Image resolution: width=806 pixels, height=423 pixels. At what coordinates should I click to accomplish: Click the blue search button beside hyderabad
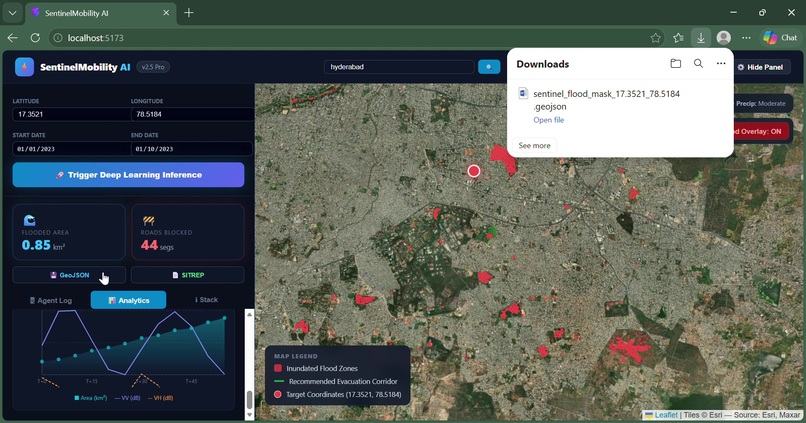tap(489, 67)
